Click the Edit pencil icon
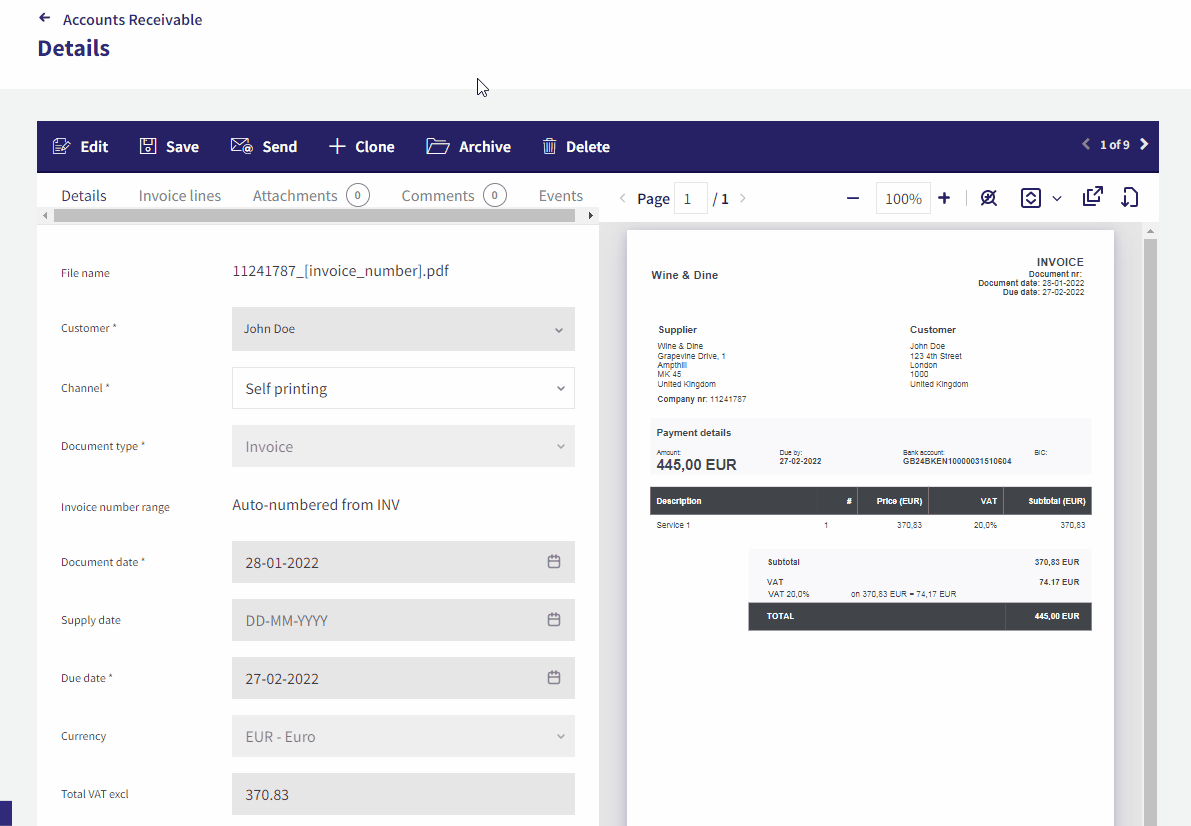This screenshot has width=1191, height=826. click(62, 146)
